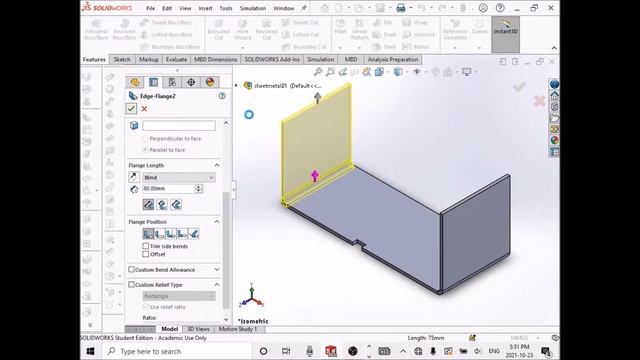Viewport: 640px width, 360px height.
Task: Collapse the Flange Position section
Action: (217, 222)
